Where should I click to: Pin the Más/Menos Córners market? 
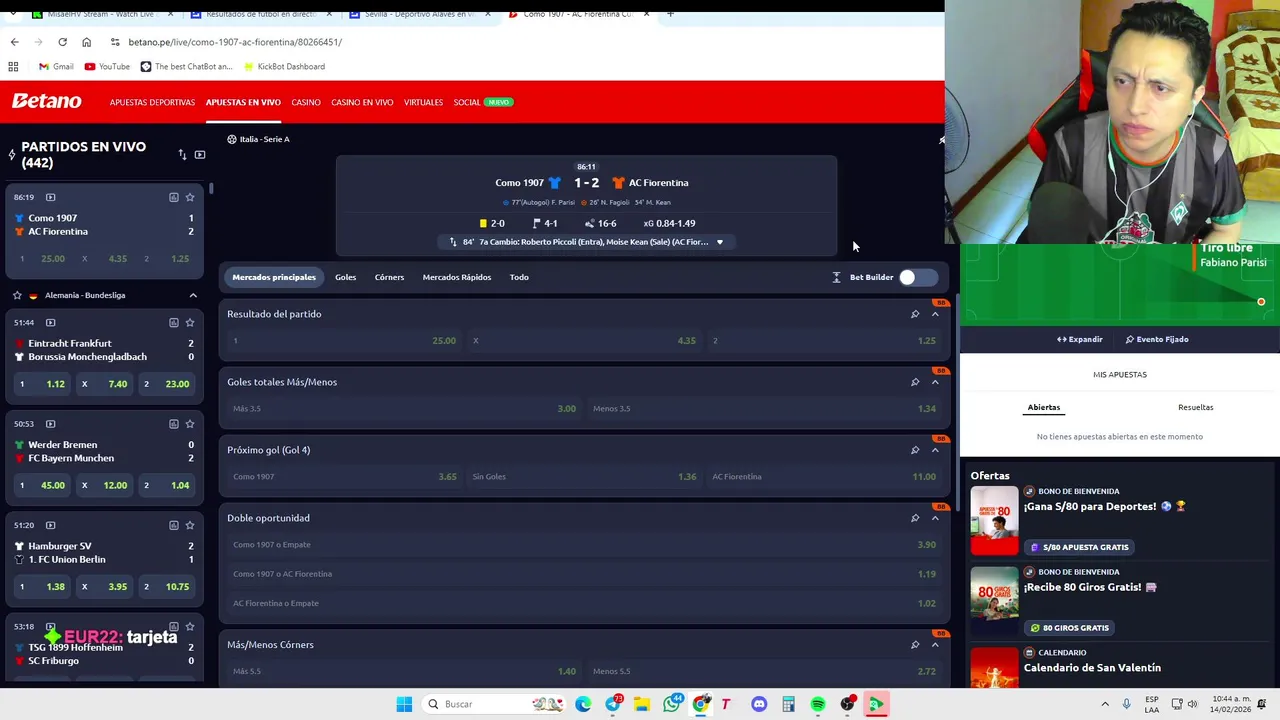coord(915,645)
